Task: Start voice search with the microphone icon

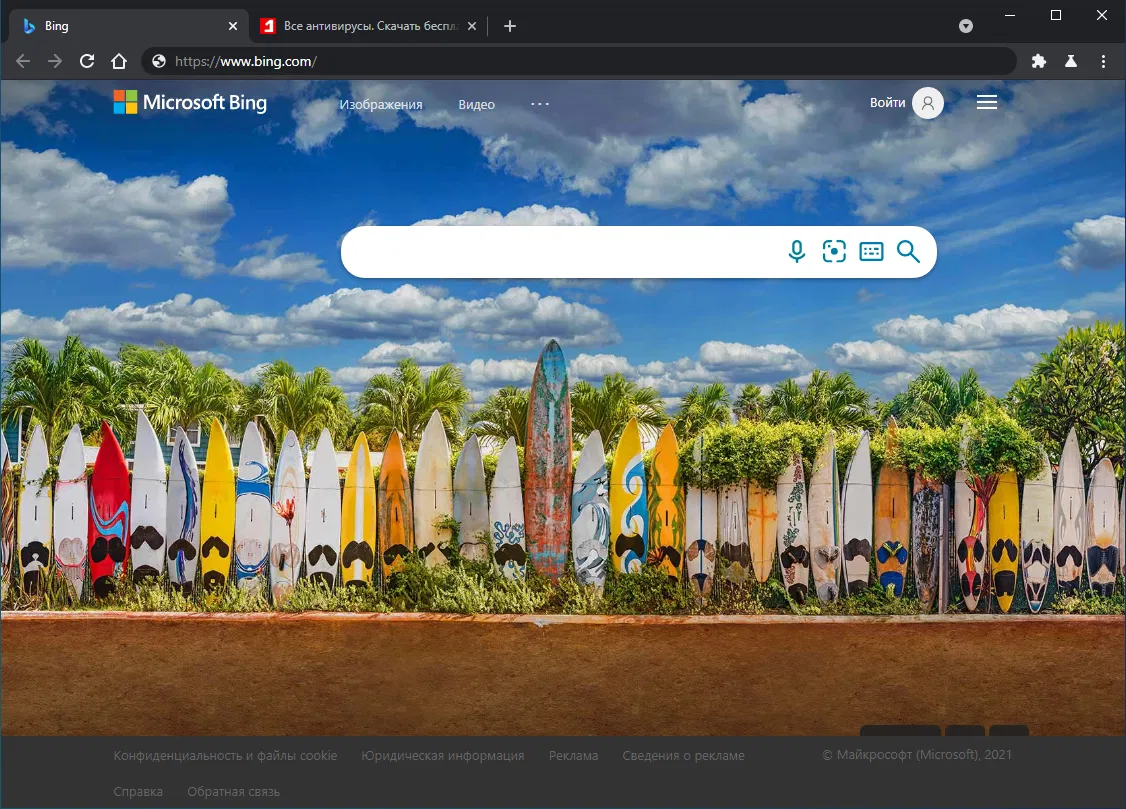Action: 796,251
